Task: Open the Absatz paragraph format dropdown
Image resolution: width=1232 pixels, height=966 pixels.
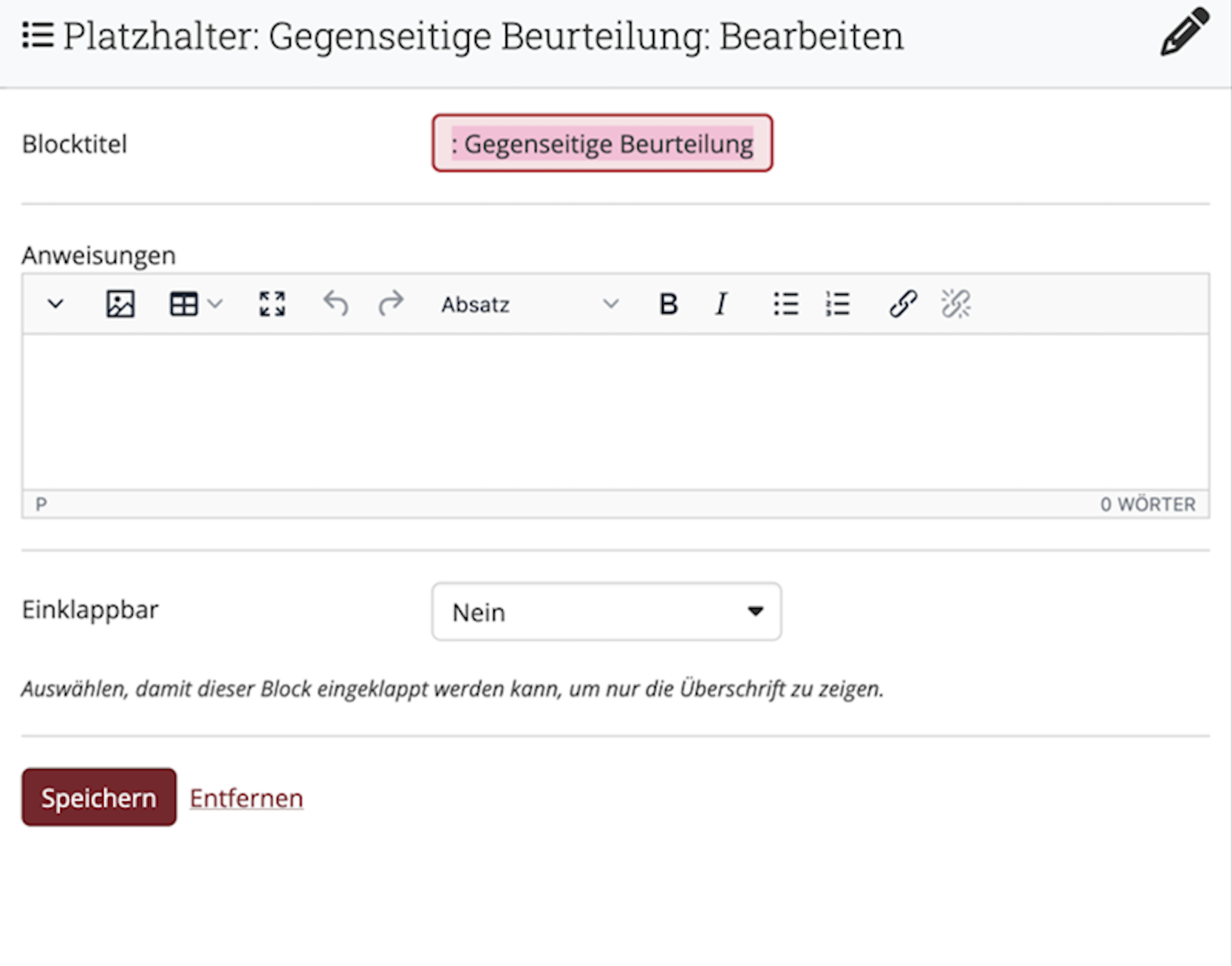Action: (529, 304)
